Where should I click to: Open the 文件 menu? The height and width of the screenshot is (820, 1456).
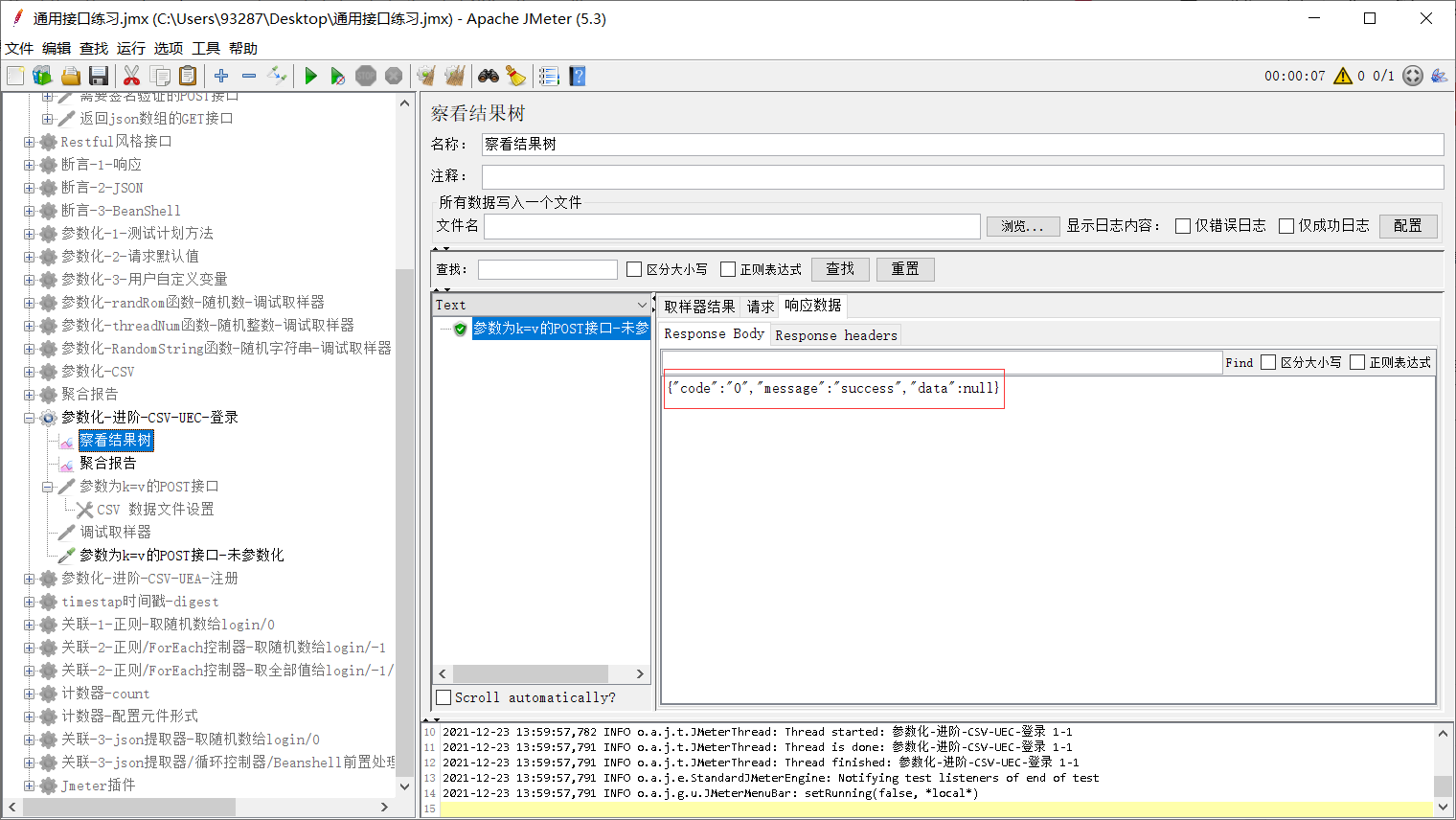click(19, 48)
